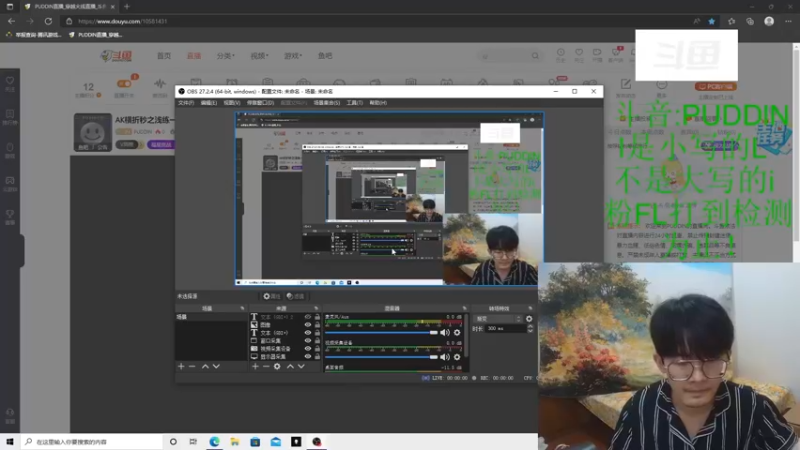Open settings gear for 视频采集设备 mixer channel
Screen dimensions: 800x450
pos(457,357)
